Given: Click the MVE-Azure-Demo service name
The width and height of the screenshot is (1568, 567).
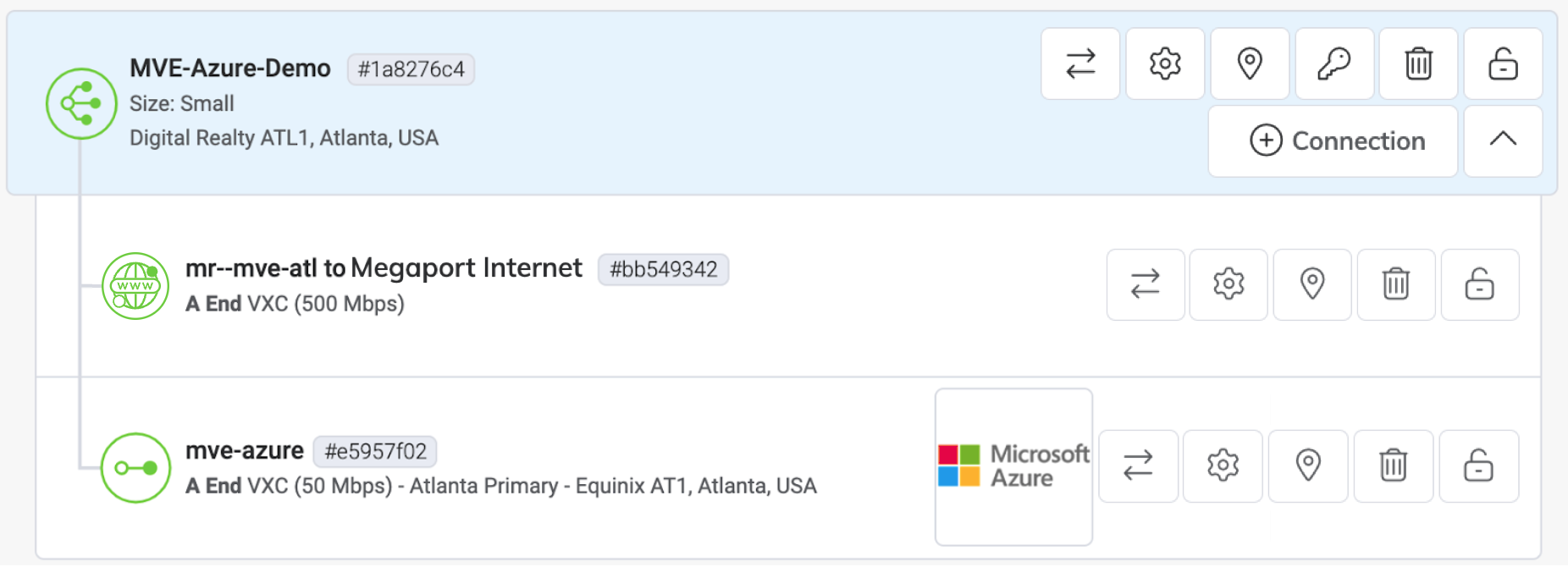Looking at the screenshot, I should pos(230,69).
